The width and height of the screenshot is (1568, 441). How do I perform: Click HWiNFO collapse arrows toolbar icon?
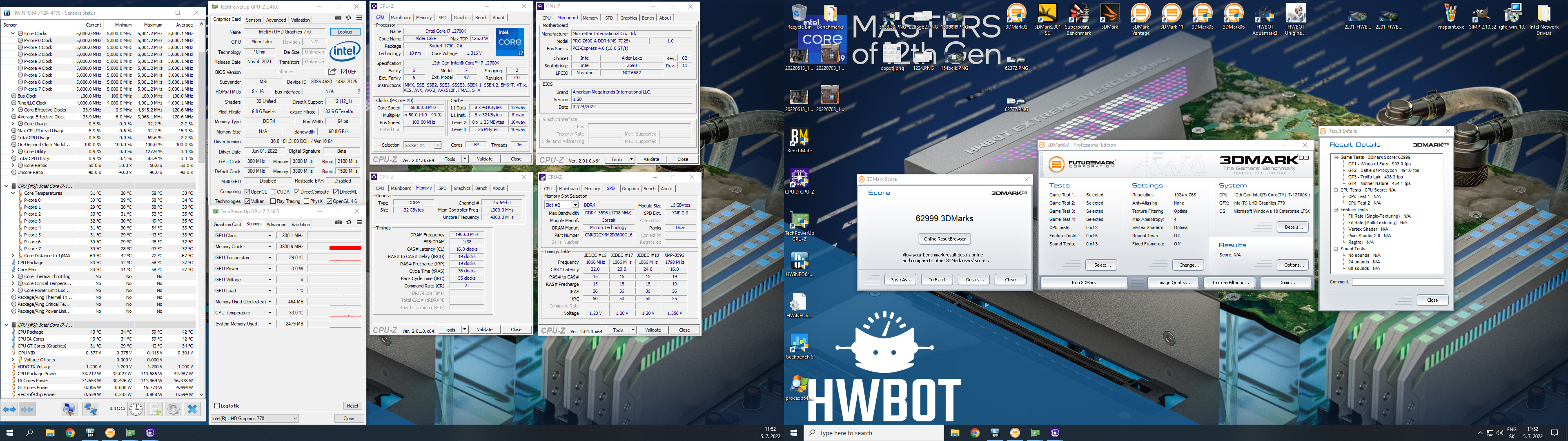point(27,409)
